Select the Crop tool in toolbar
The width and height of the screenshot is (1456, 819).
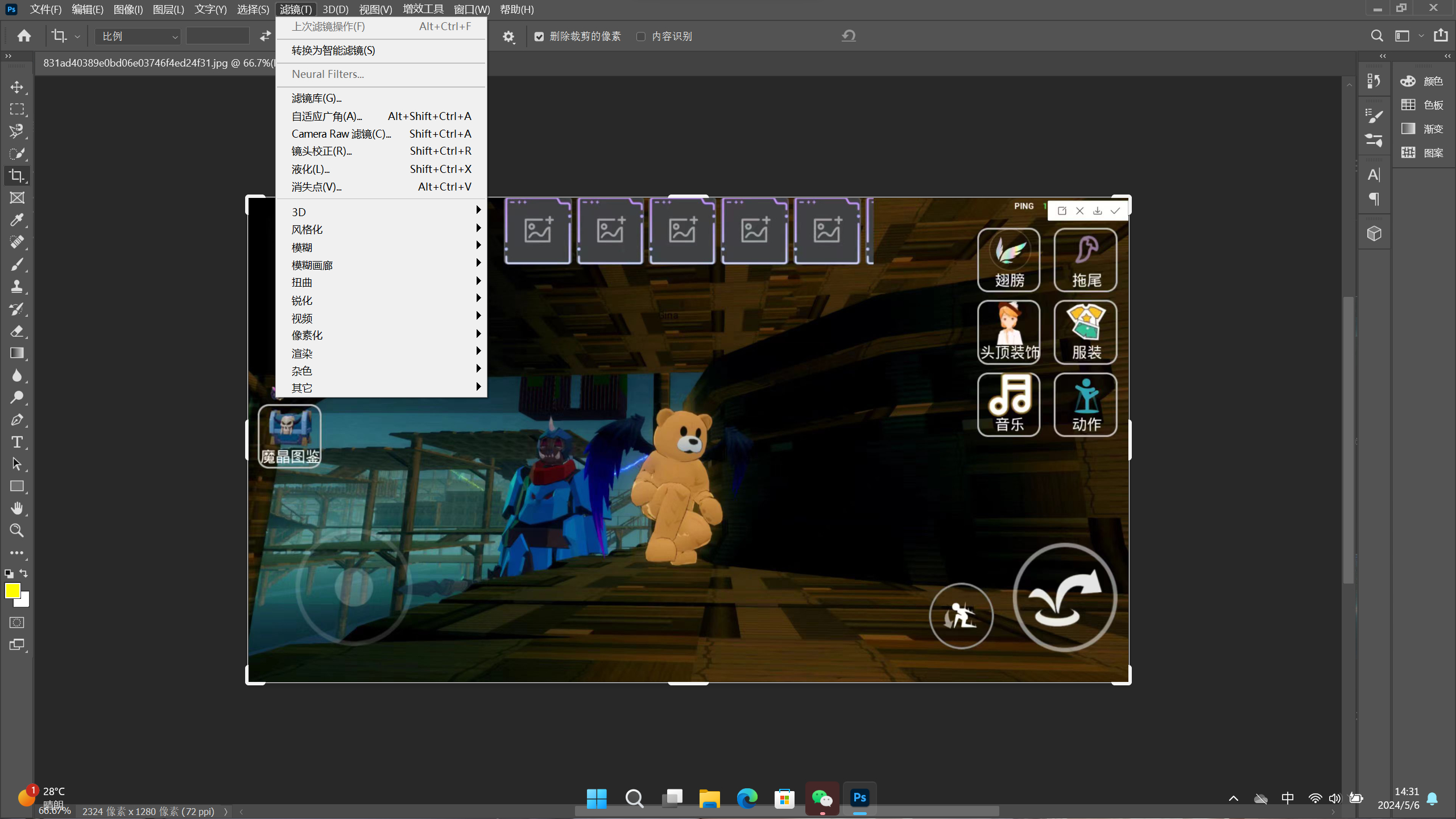[x=17, y=176]
